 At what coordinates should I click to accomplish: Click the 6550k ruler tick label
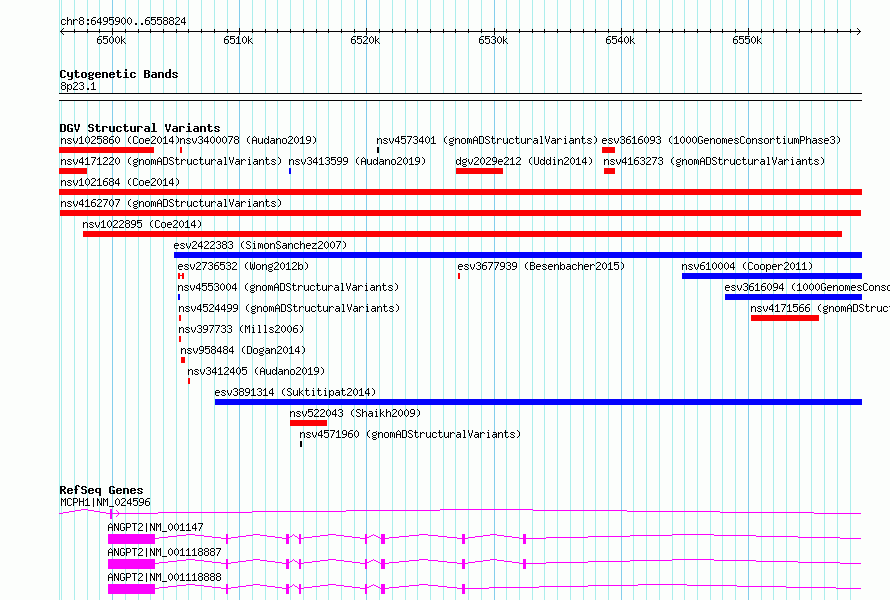pyautogui.click(x=748, y=41)
